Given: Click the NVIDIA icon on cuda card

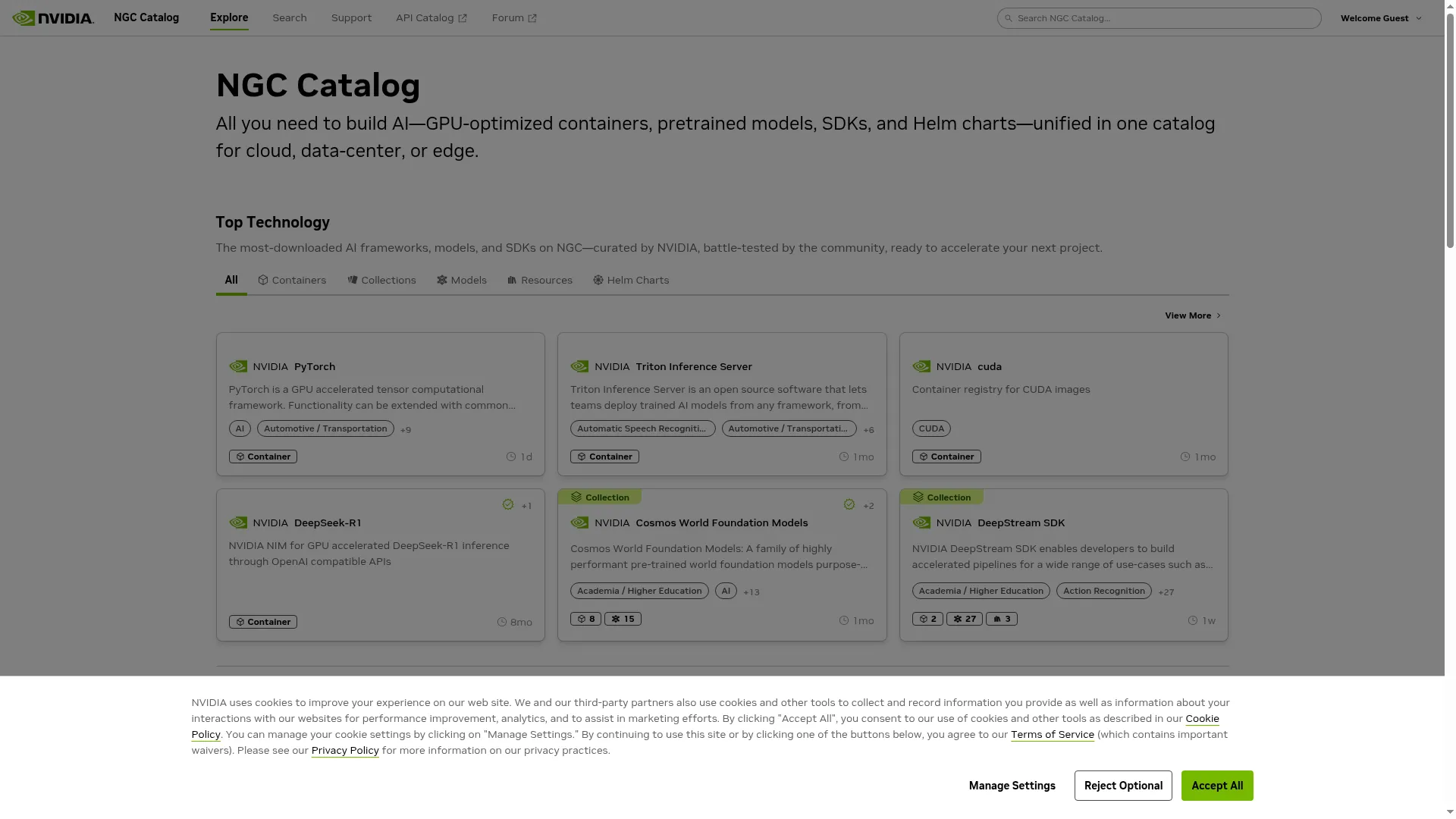Looking at the screenshot, I should click(921, 367).
